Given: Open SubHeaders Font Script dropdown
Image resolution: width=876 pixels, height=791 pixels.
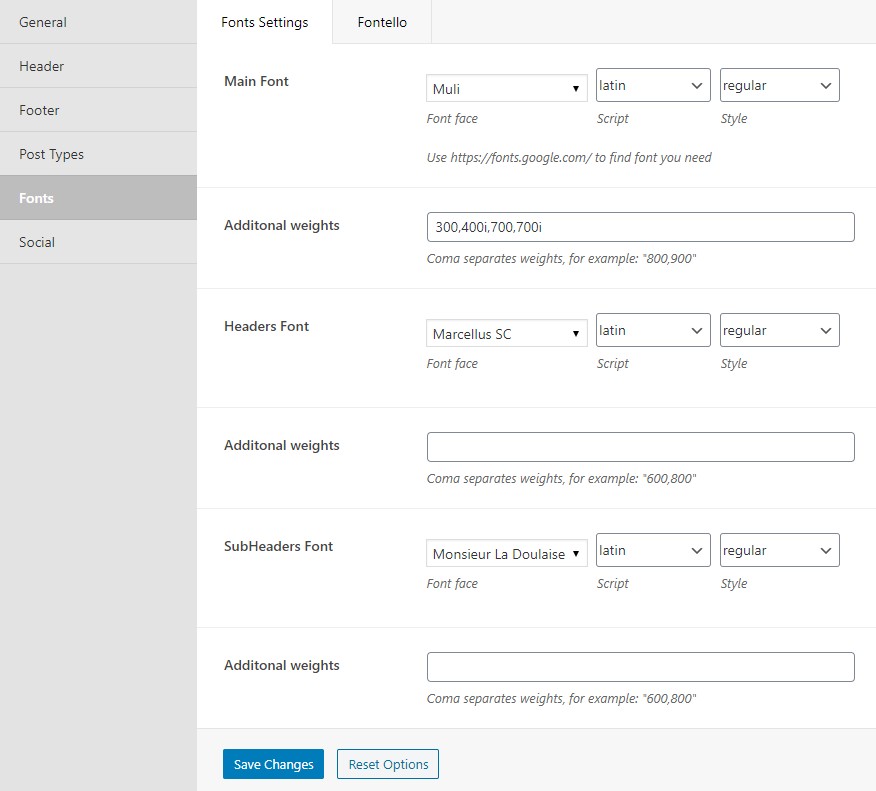Looking at the screenshot, I should coord(653,550).
